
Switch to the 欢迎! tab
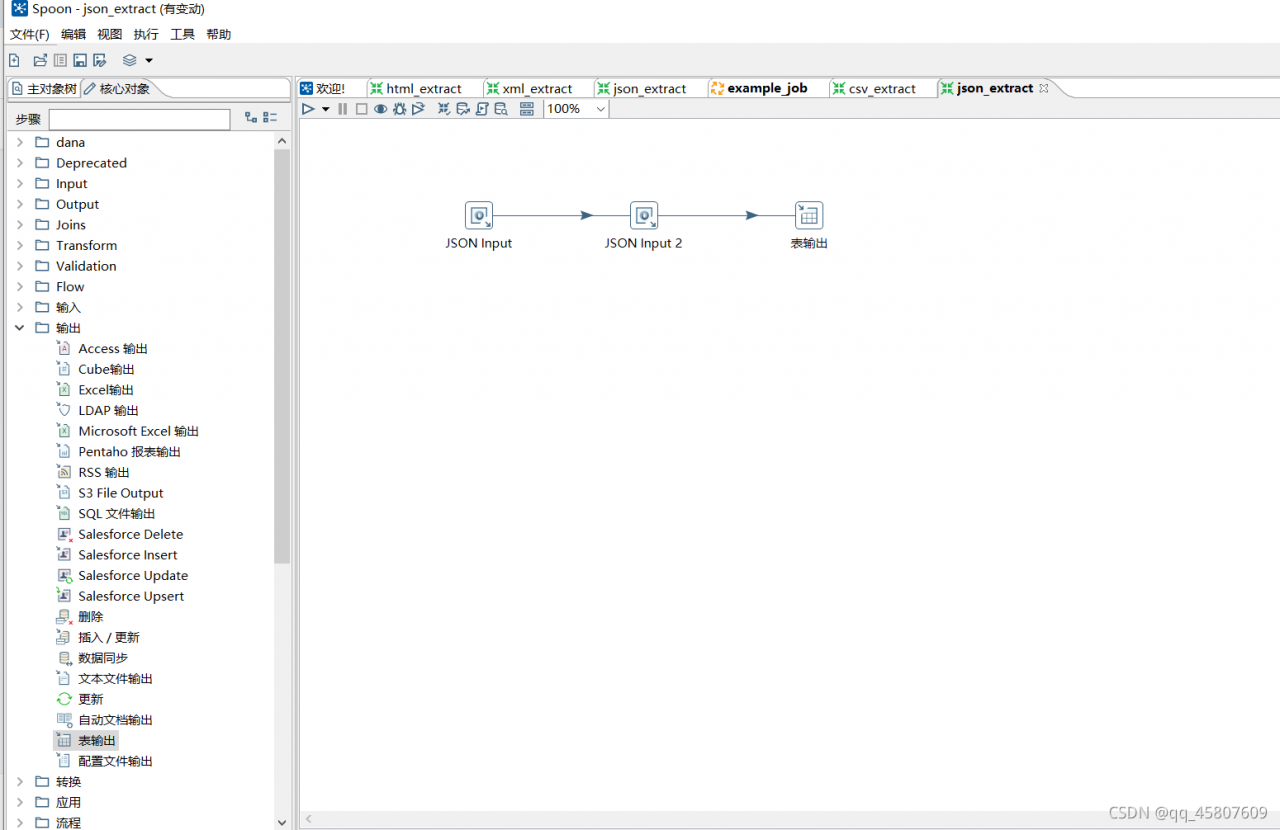click(322, 89)
